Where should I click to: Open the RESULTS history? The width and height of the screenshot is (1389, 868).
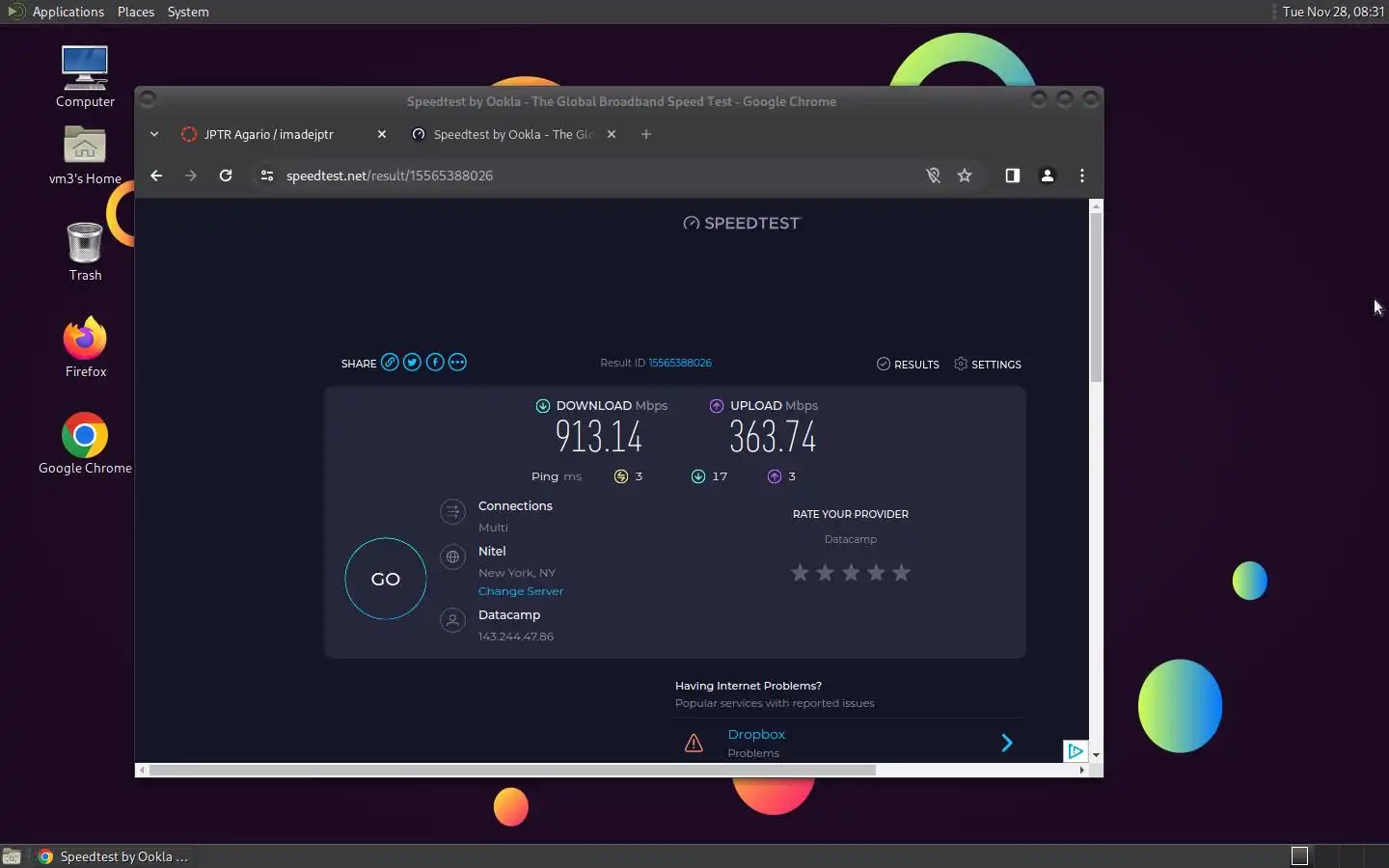908,365
